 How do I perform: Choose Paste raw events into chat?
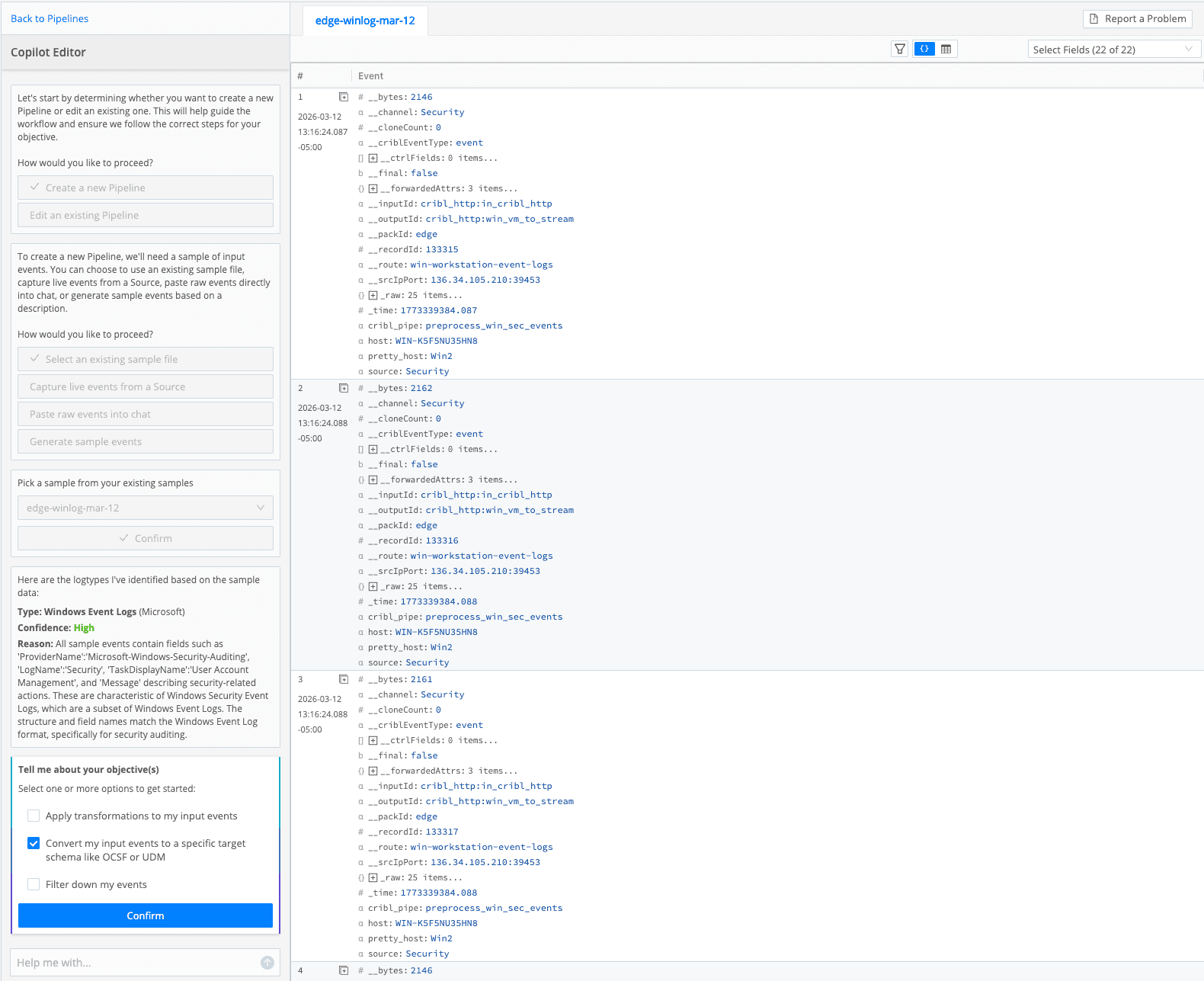coord(146,414)
